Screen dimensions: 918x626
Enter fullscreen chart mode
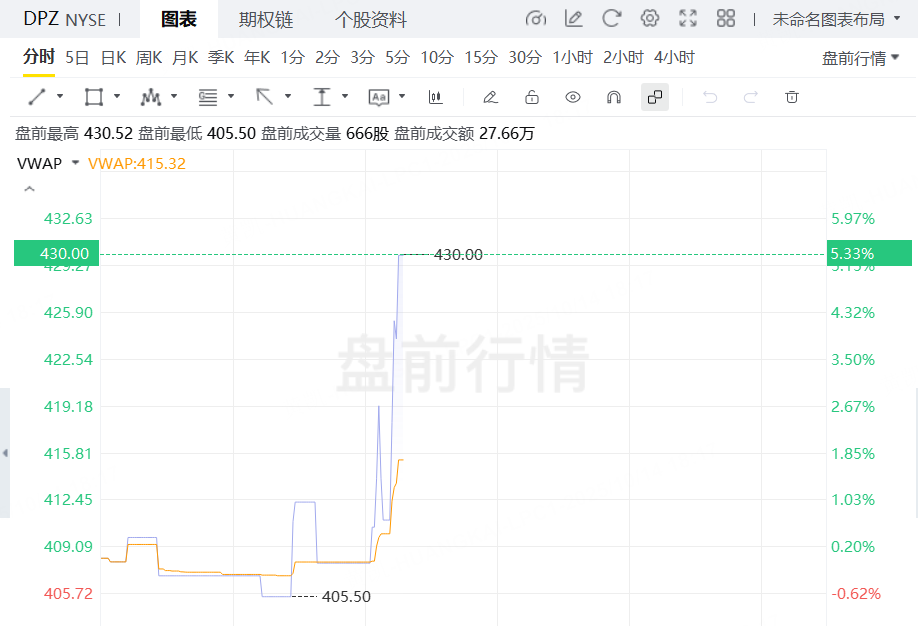(x=688, y=18)
